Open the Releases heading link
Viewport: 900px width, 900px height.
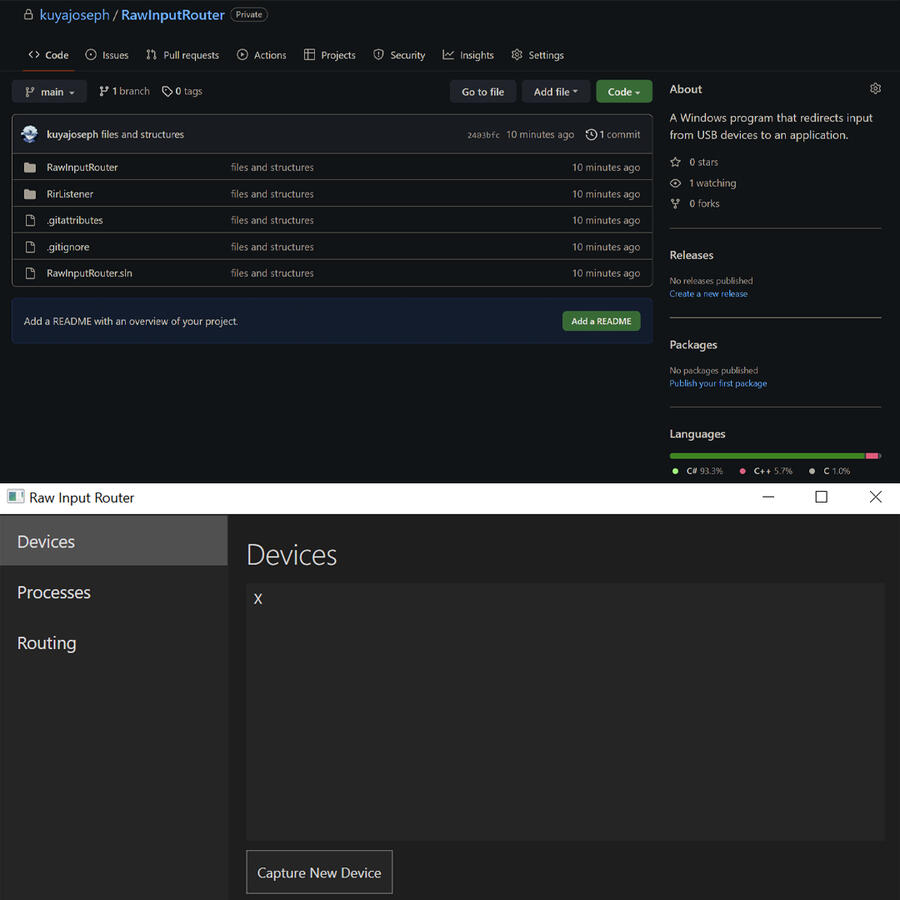pos(692,255)
